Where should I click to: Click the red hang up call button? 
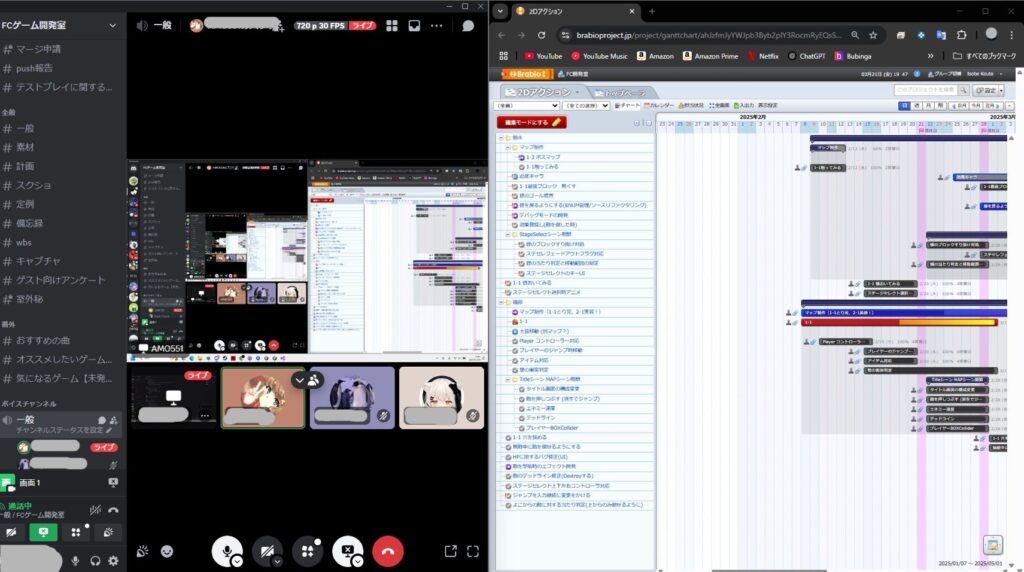click(387, 550)
